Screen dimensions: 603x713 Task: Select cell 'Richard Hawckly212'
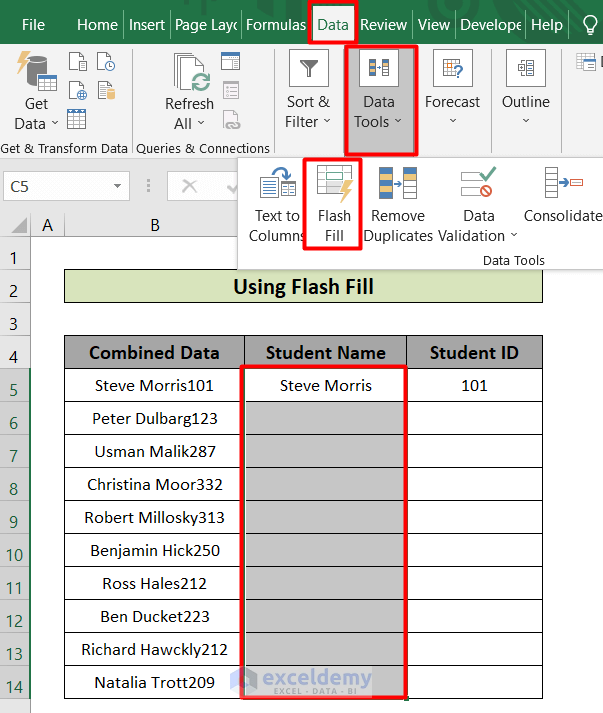(x=155, y=649)
